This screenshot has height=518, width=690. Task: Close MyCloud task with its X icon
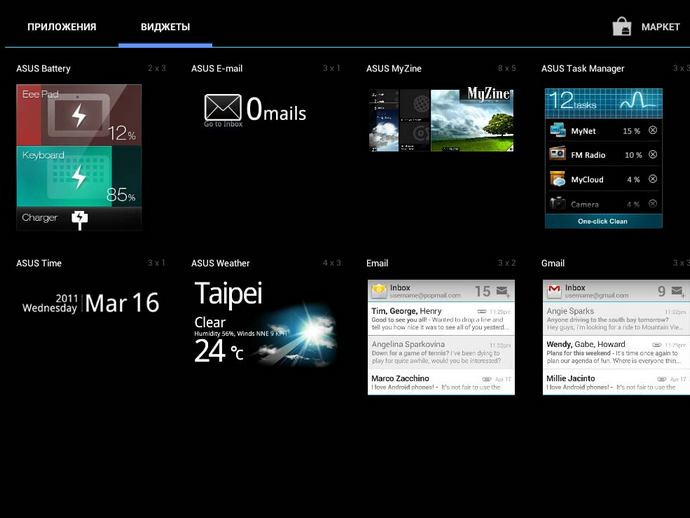pyautogui.click(x=652, y=179)
